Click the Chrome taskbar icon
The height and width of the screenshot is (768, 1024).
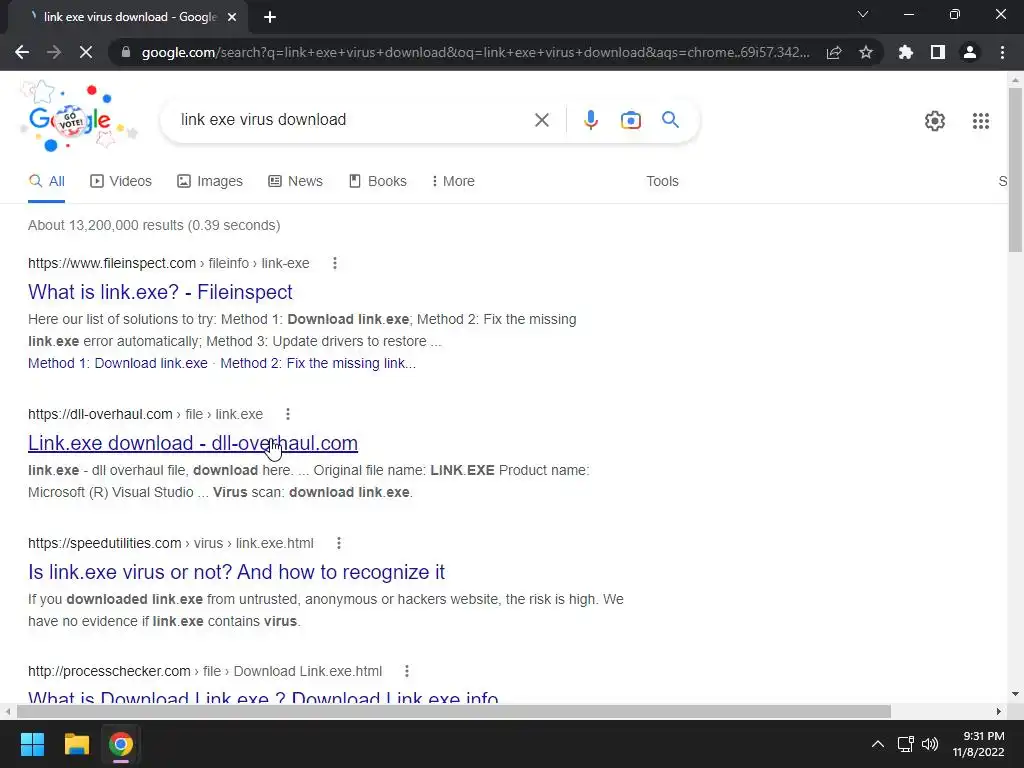(x=121, y=744)
